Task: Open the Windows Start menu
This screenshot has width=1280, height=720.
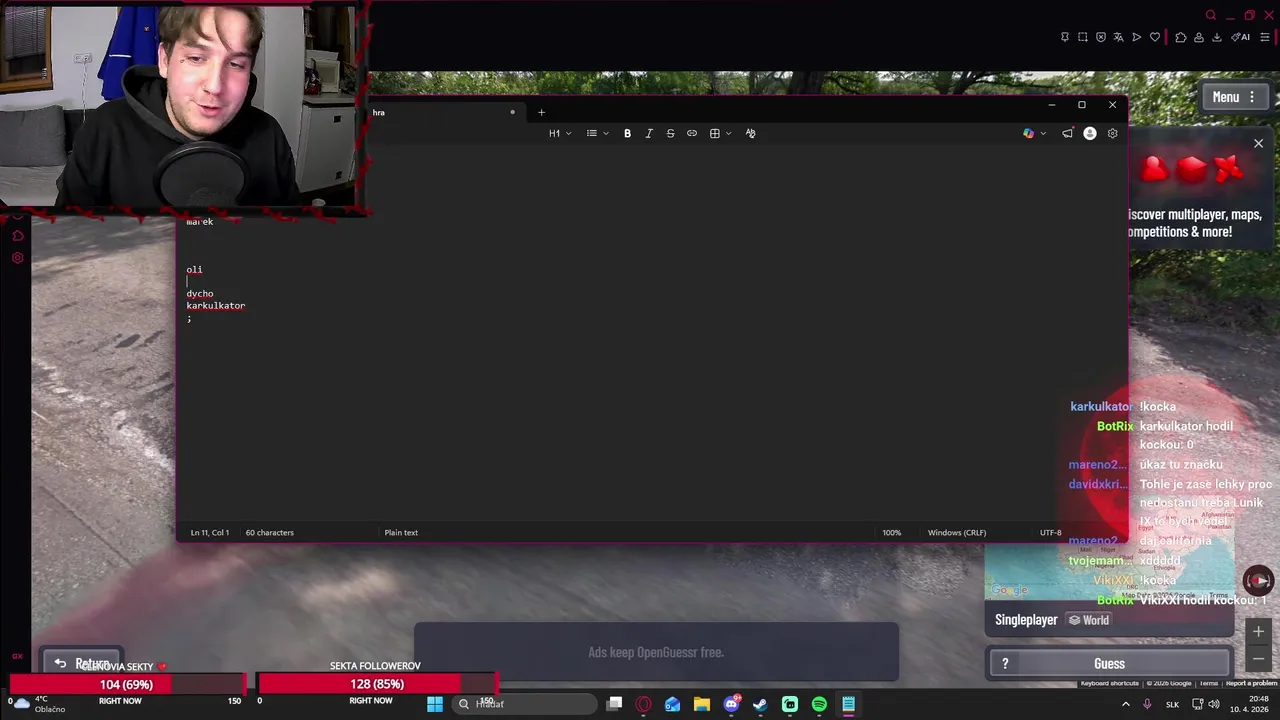Action: (435, 704)
